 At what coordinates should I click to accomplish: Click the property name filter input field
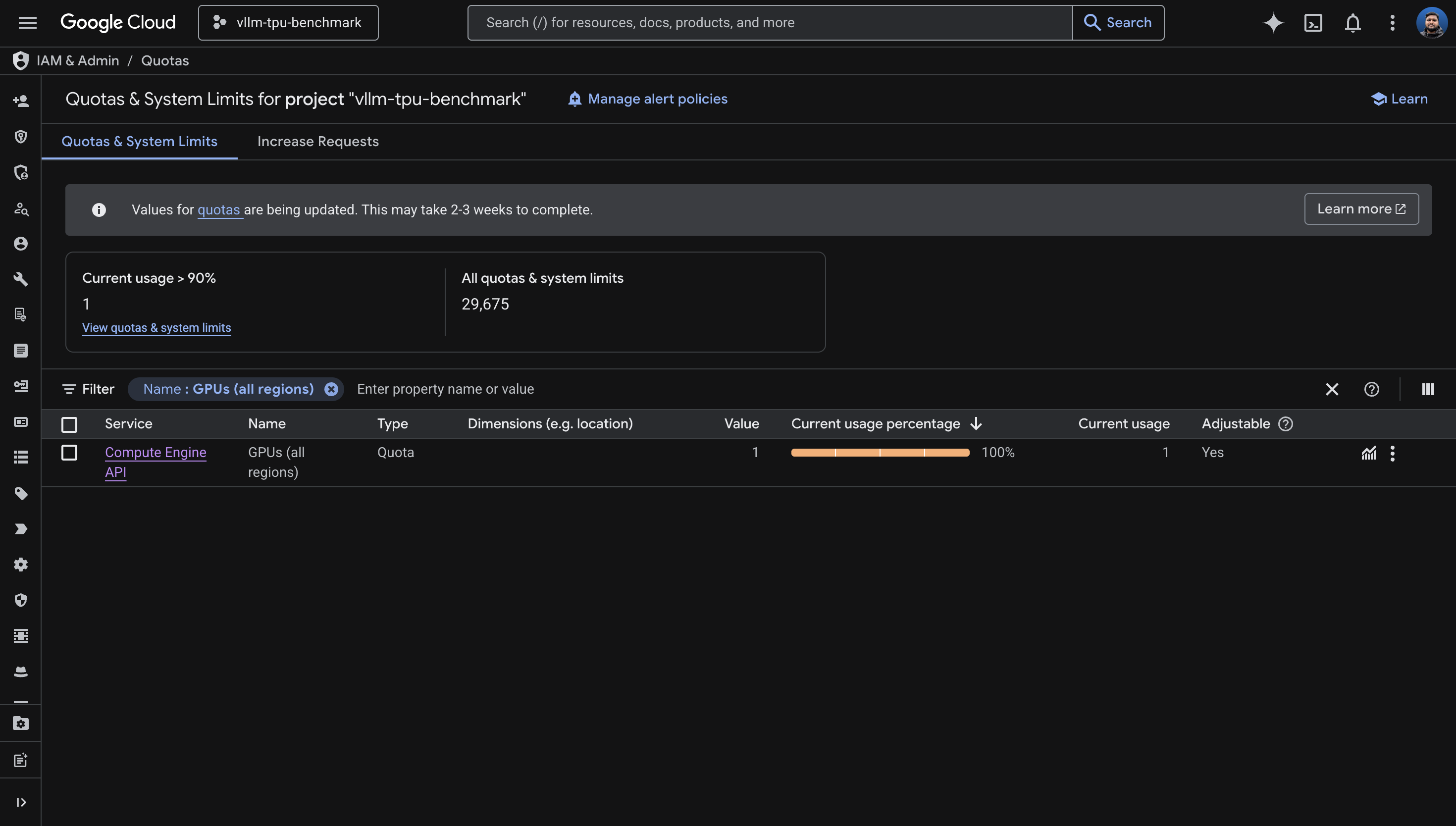click(445, 389)
